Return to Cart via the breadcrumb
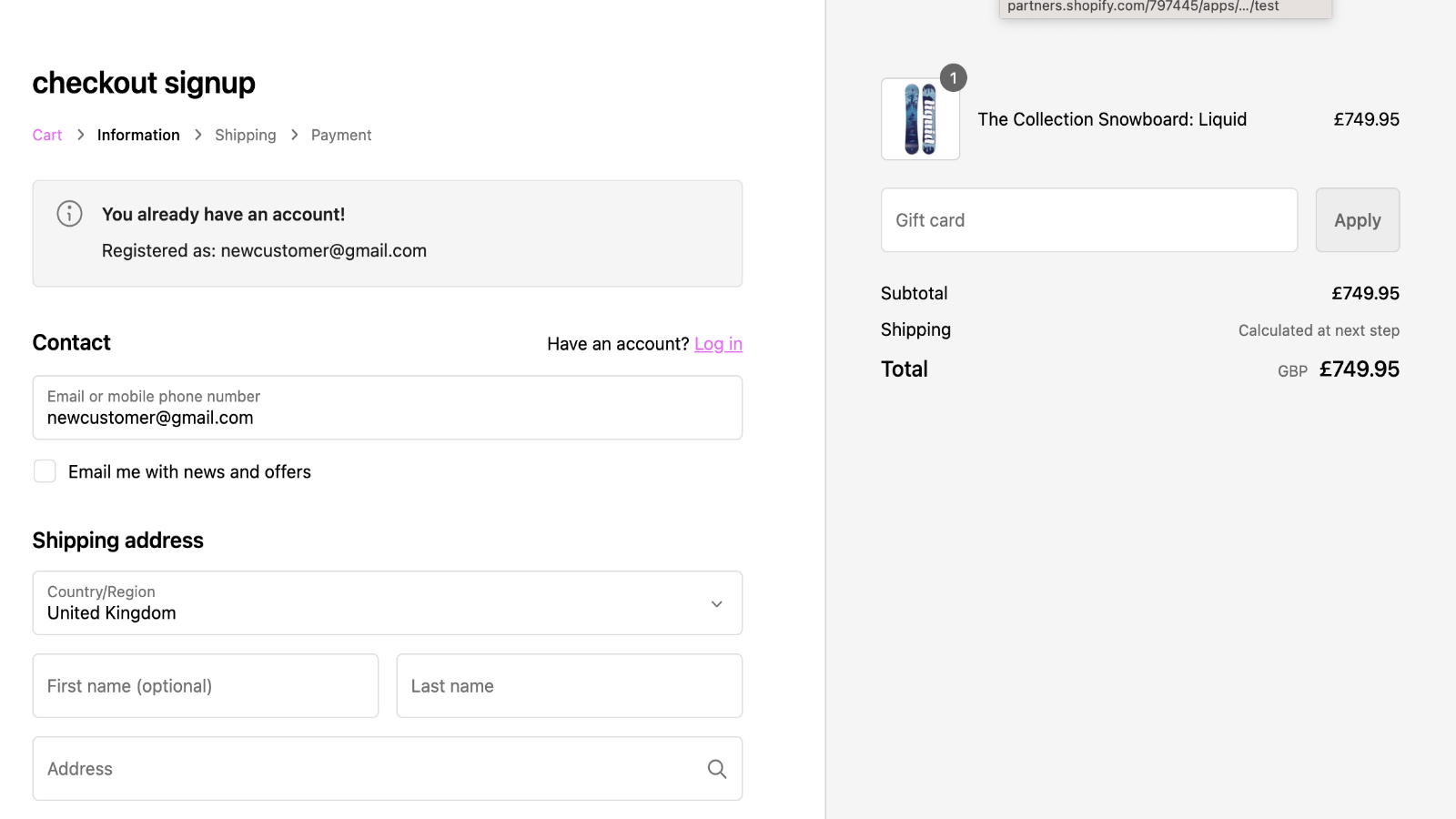 46,134
